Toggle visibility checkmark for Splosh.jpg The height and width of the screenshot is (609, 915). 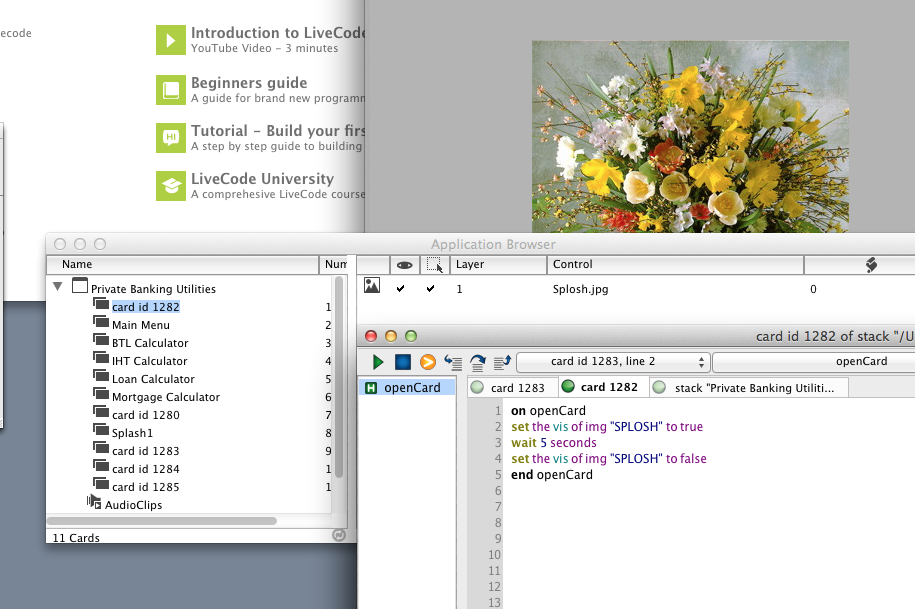click(401, 289)
